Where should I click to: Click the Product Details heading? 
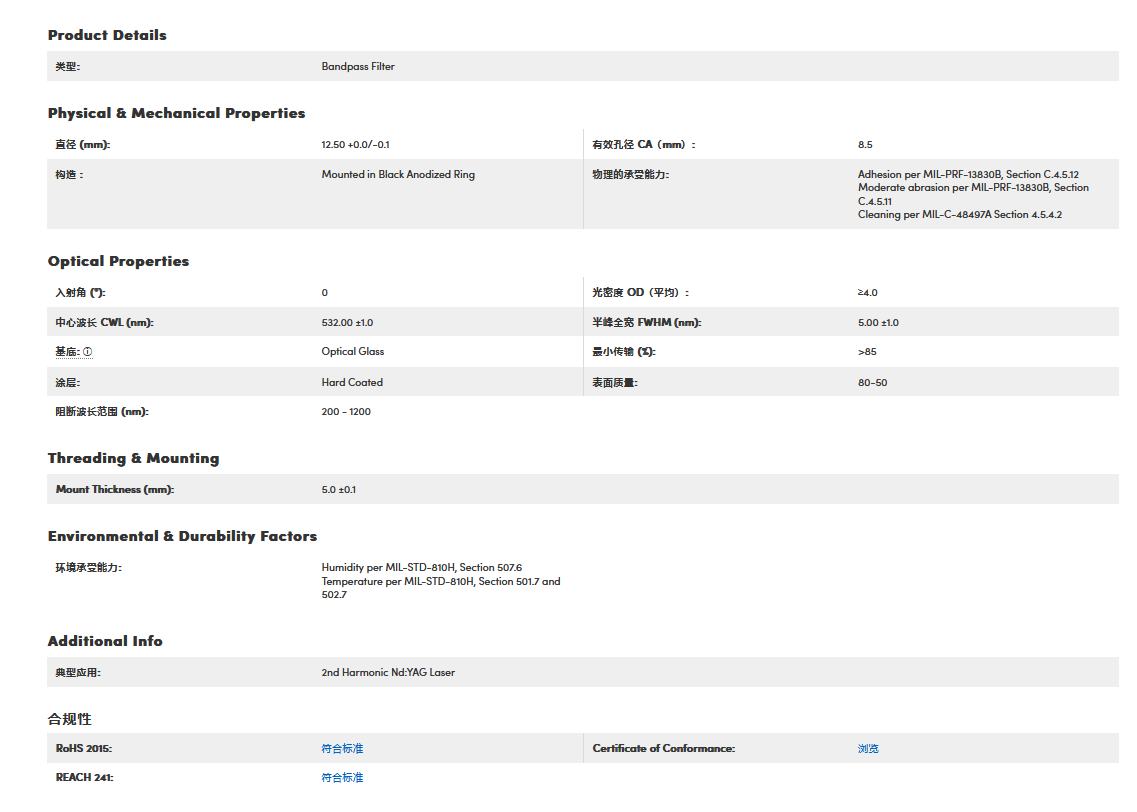pos(107,35)
